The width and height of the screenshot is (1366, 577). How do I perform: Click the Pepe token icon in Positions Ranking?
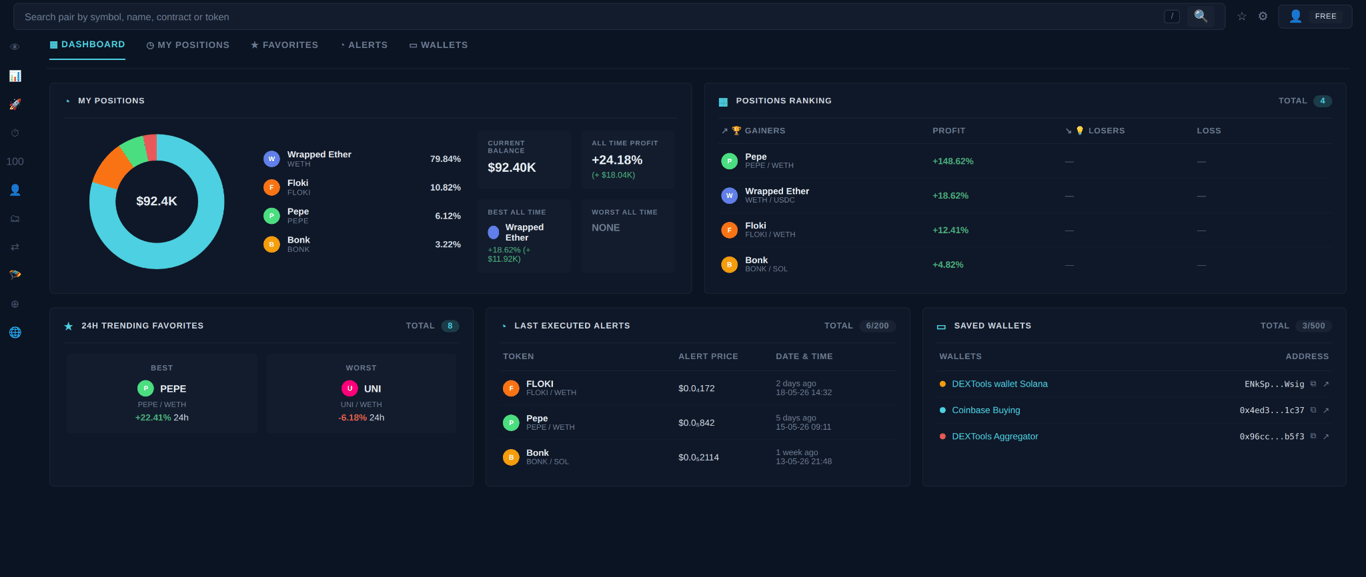tap(729, 161)
